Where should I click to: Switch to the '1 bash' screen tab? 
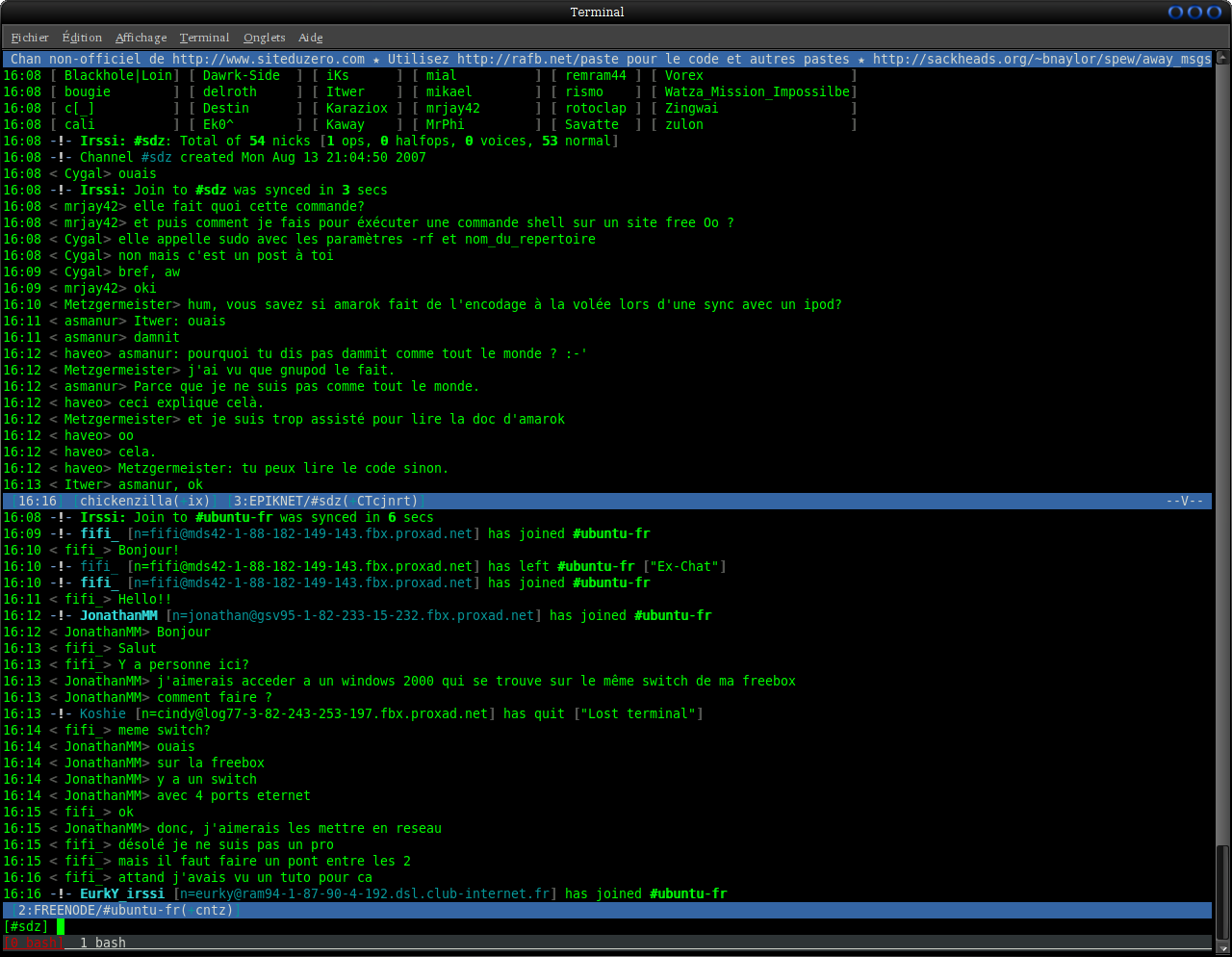(102, 943)
